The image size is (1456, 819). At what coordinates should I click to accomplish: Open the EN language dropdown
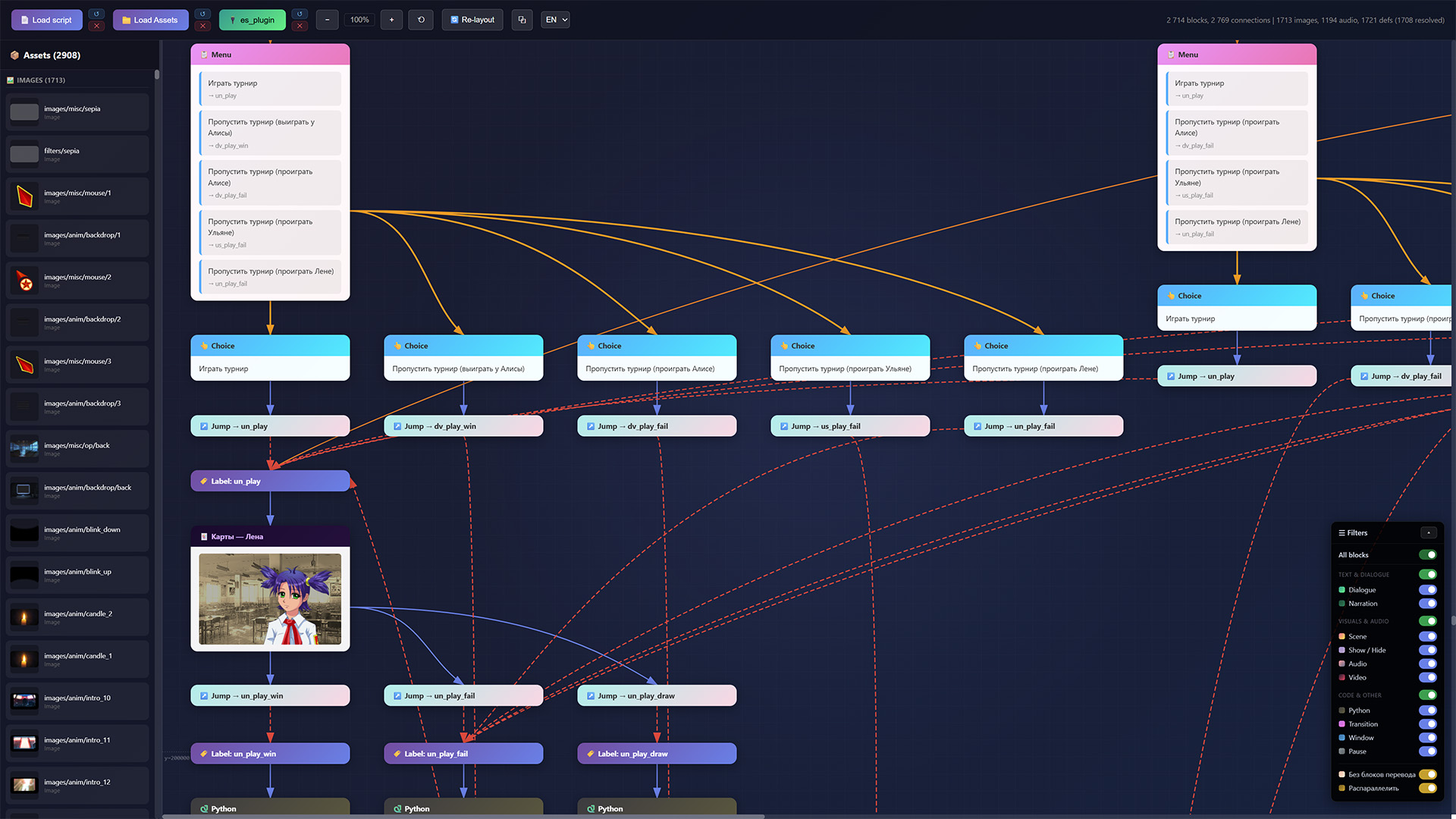tap(556, 20)
